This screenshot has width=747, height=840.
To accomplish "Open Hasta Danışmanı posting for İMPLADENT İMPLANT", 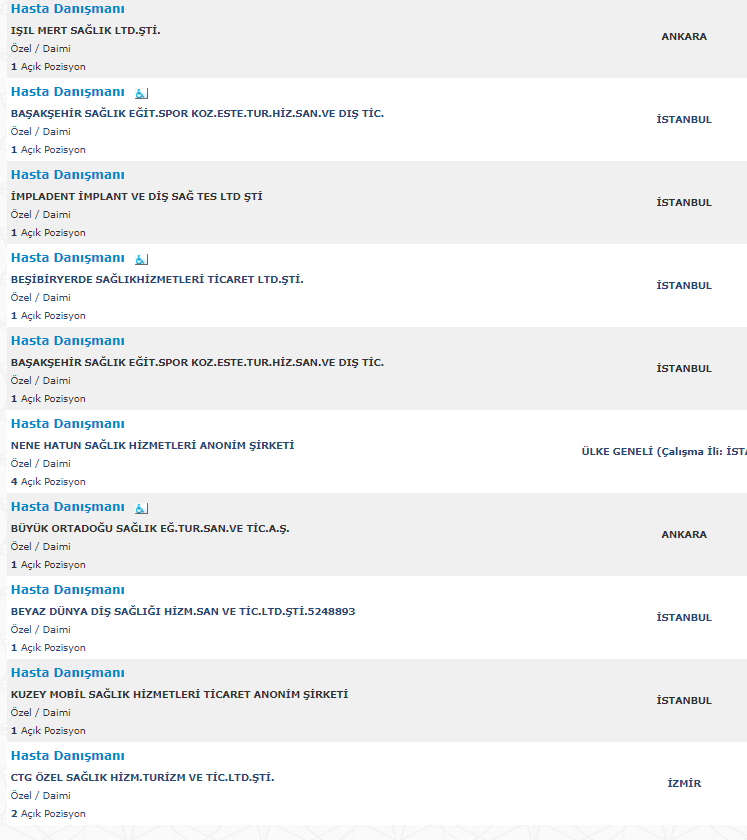I will point(67,175).
